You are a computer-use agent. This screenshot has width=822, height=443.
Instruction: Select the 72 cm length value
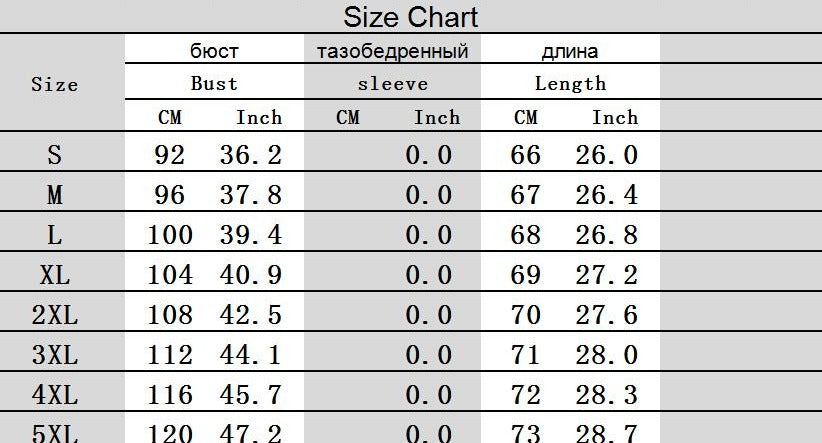coord(525,395)
